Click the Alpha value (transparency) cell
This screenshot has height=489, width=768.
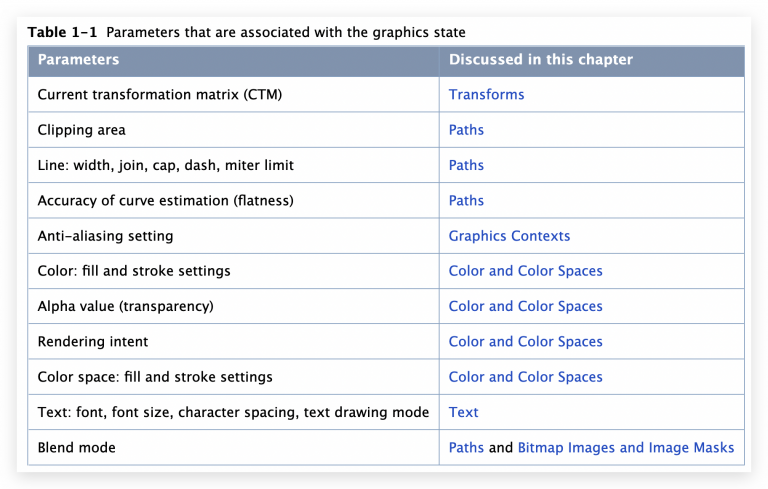coord(234,306)
